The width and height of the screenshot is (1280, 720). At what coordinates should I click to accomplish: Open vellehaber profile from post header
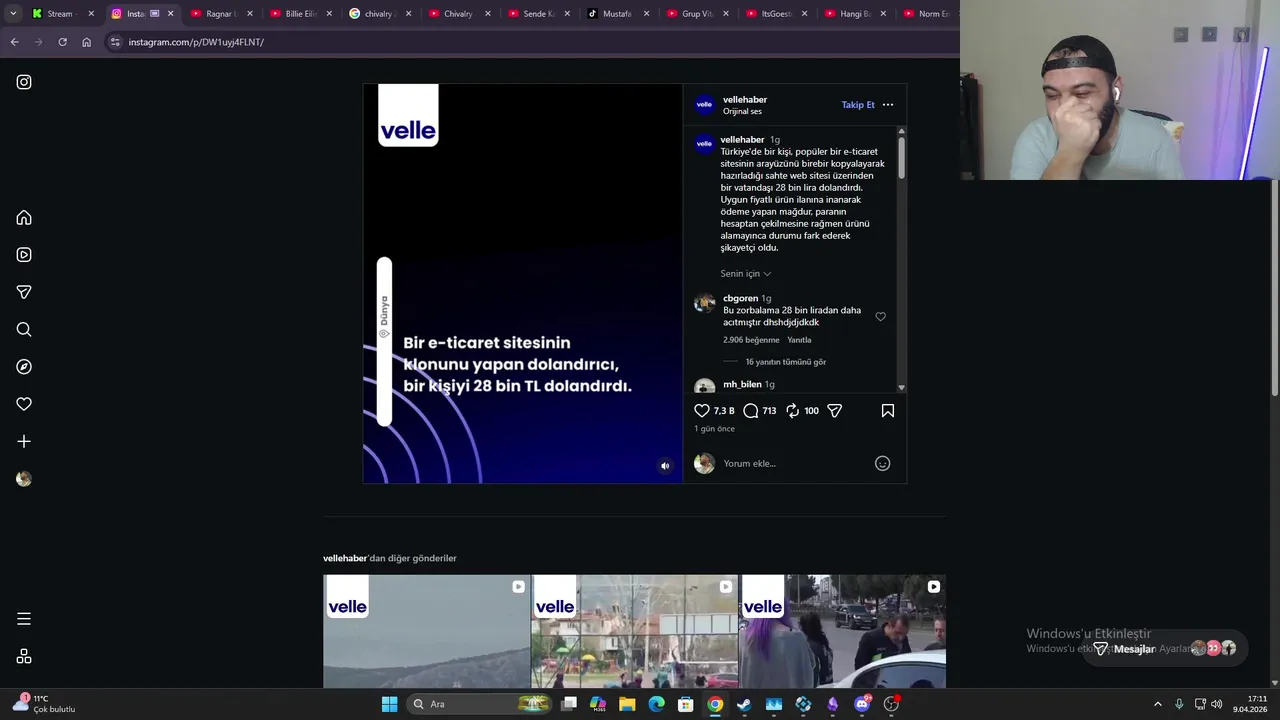tap(745, 100)
